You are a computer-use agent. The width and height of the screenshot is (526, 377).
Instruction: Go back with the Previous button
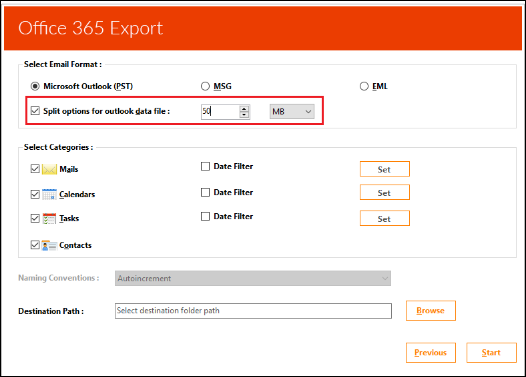(x=431, y=353)
